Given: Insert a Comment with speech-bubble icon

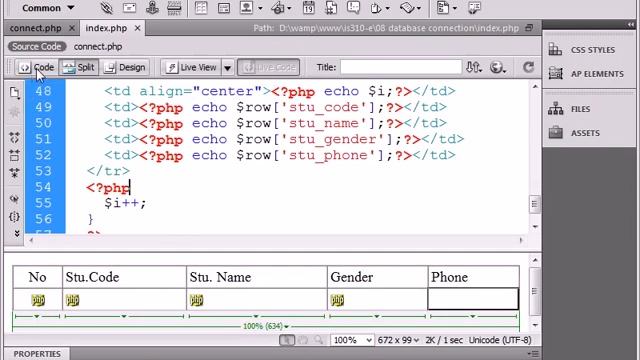Looking at the screenshot, I should [x=353, y=8].
